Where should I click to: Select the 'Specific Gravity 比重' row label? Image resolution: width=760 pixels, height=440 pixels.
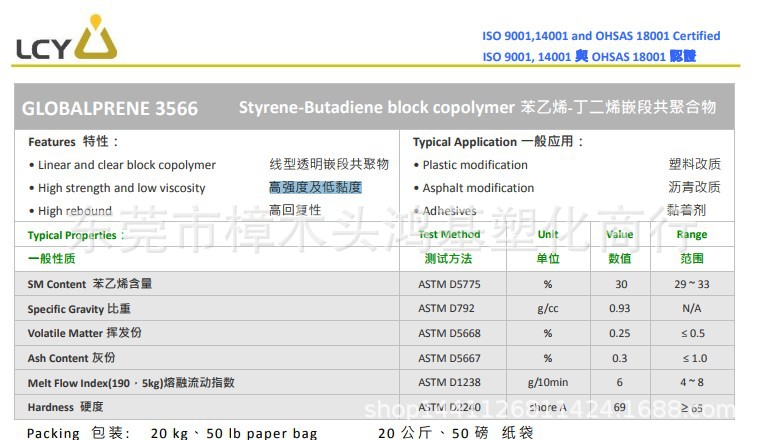(79, 309)
